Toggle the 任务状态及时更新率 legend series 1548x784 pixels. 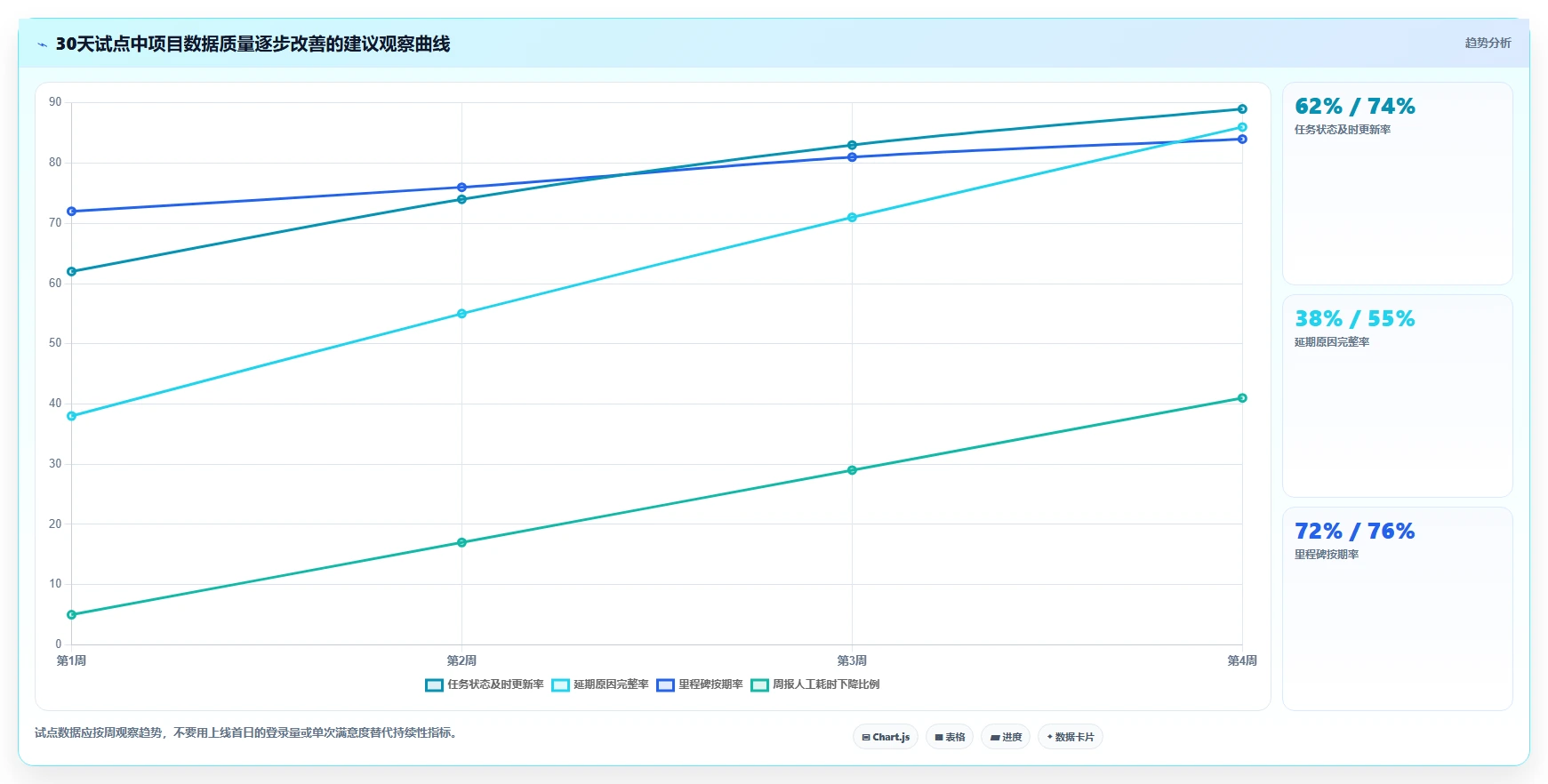point(485,684)
